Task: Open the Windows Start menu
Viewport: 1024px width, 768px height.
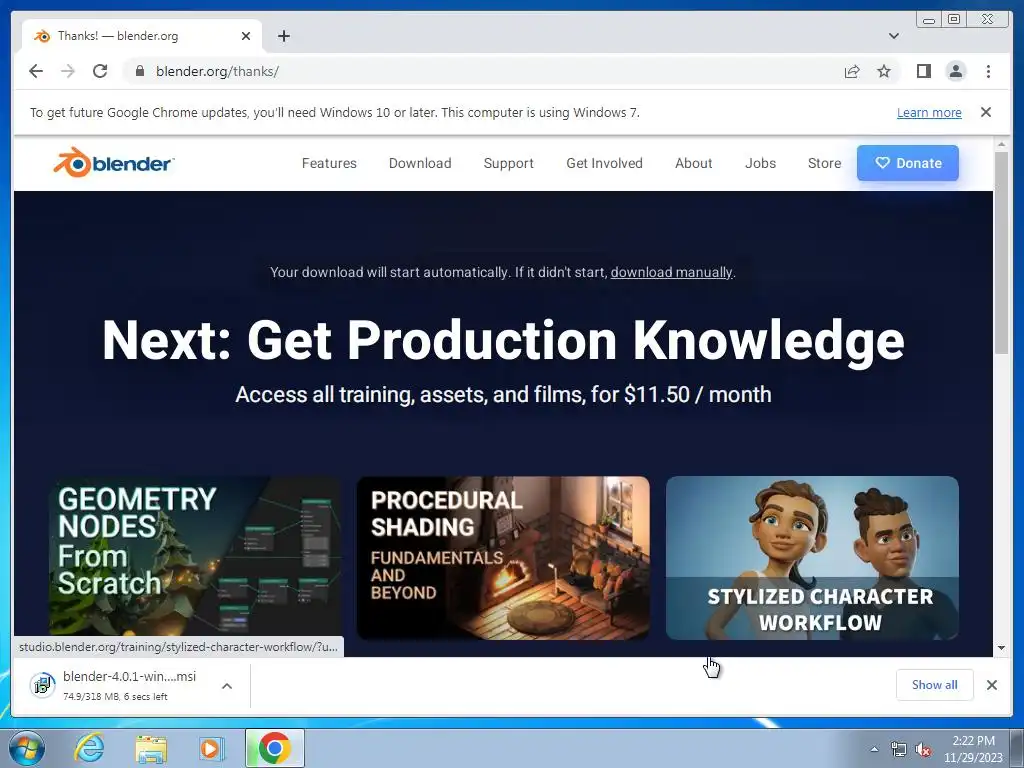Action: [x=27, y=748]
